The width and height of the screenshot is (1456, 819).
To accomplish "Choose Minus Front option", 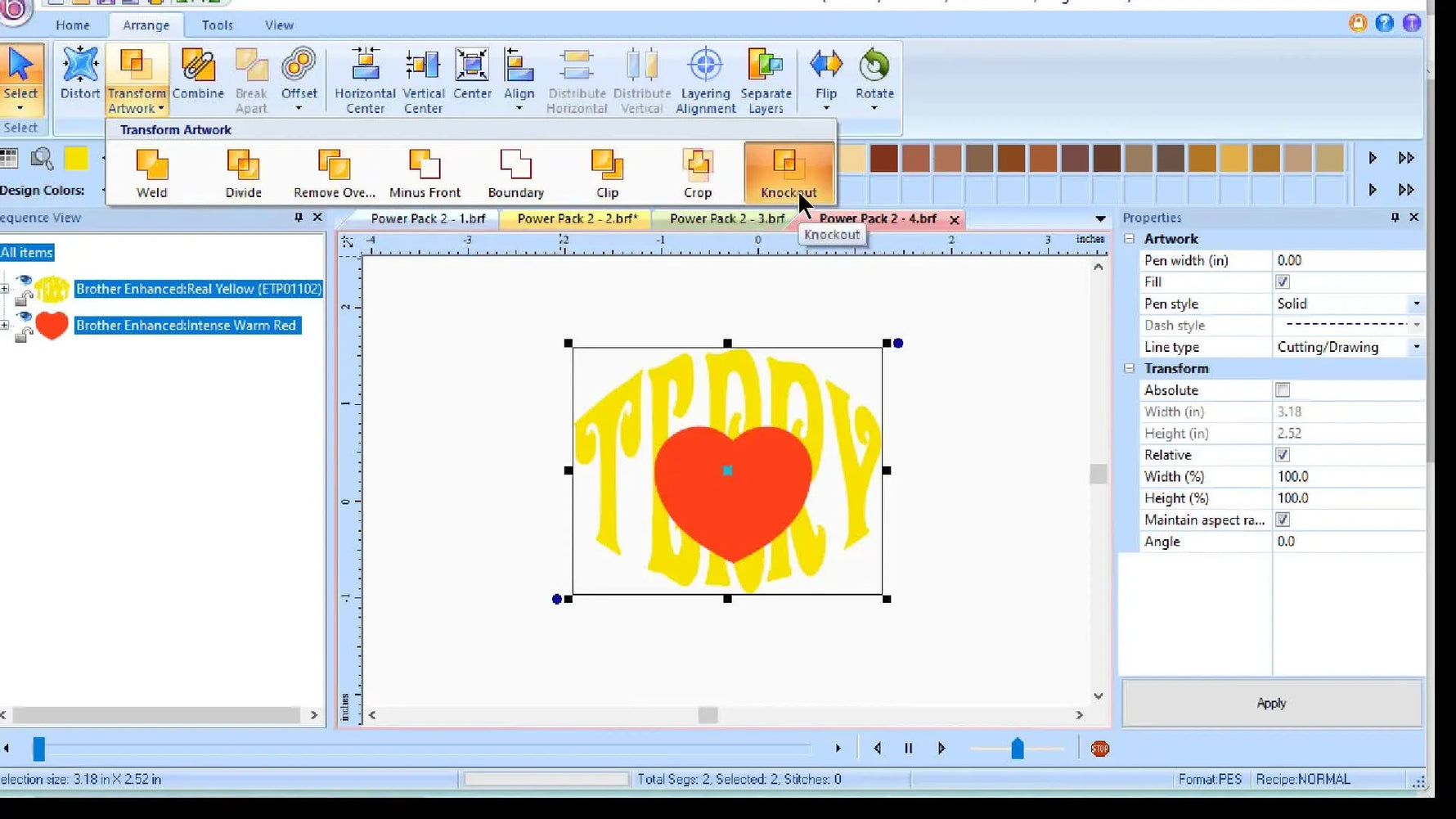I will [425, 173].
